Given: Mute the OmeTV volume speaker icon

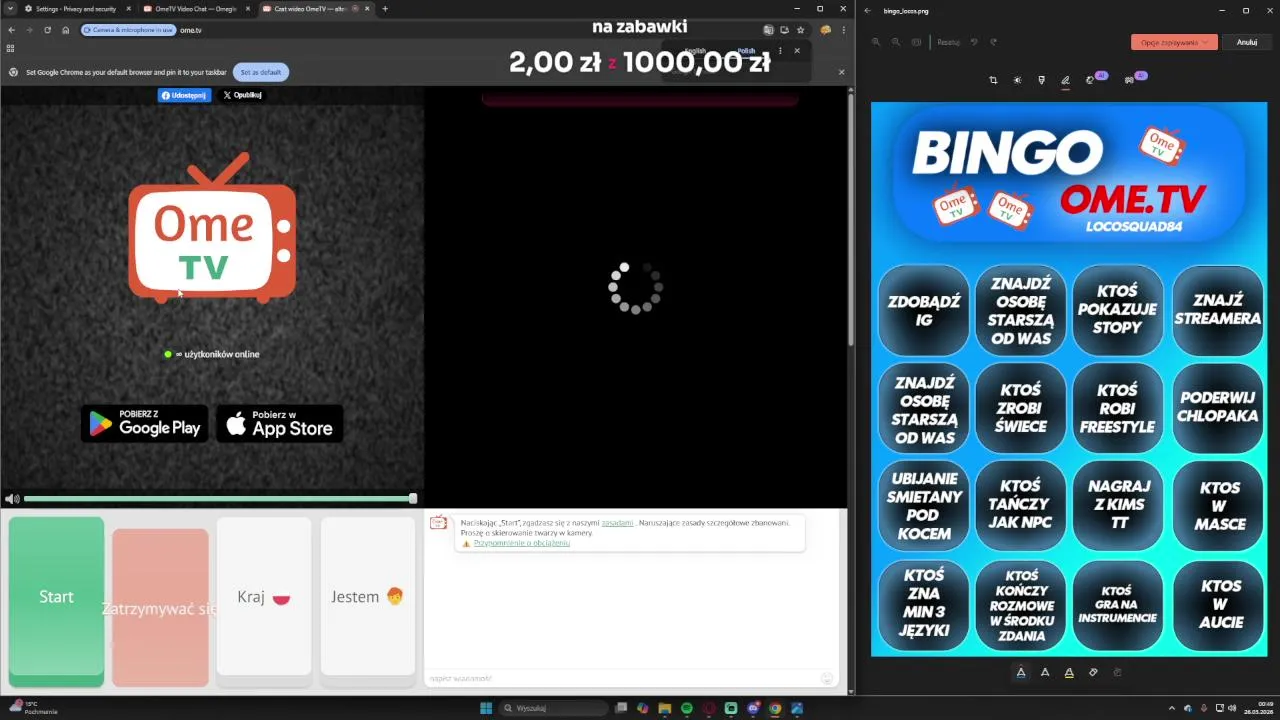Looking at the screenshot, I should point(12,498).
